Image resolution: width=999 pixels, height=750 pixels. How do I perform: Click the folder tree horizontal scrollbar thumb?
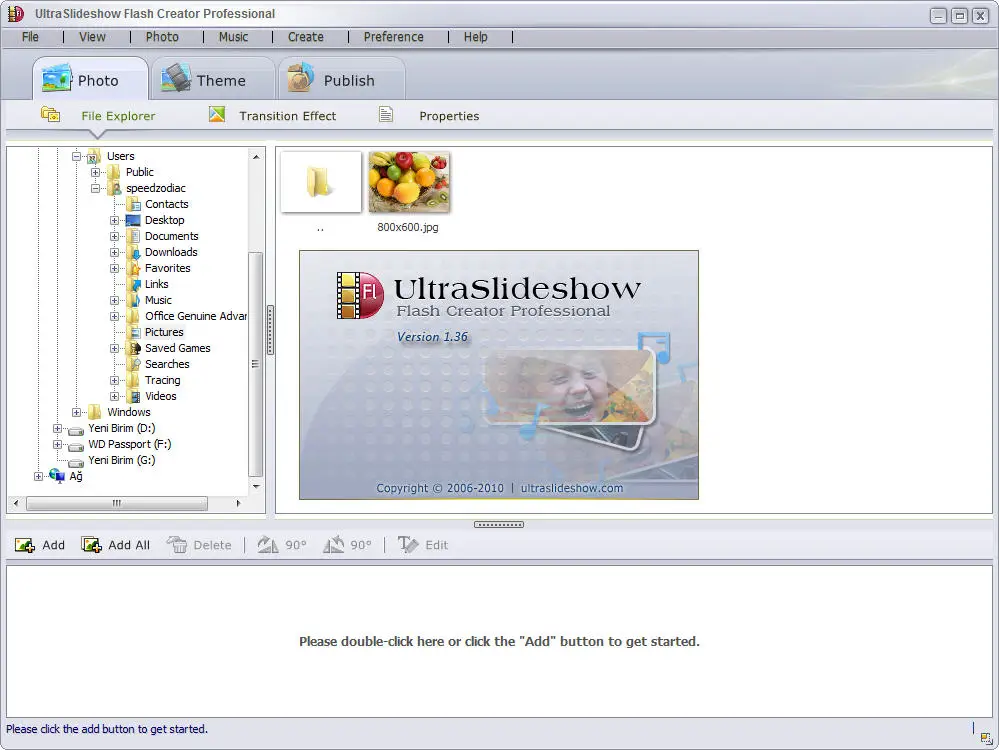pos(117,503)
